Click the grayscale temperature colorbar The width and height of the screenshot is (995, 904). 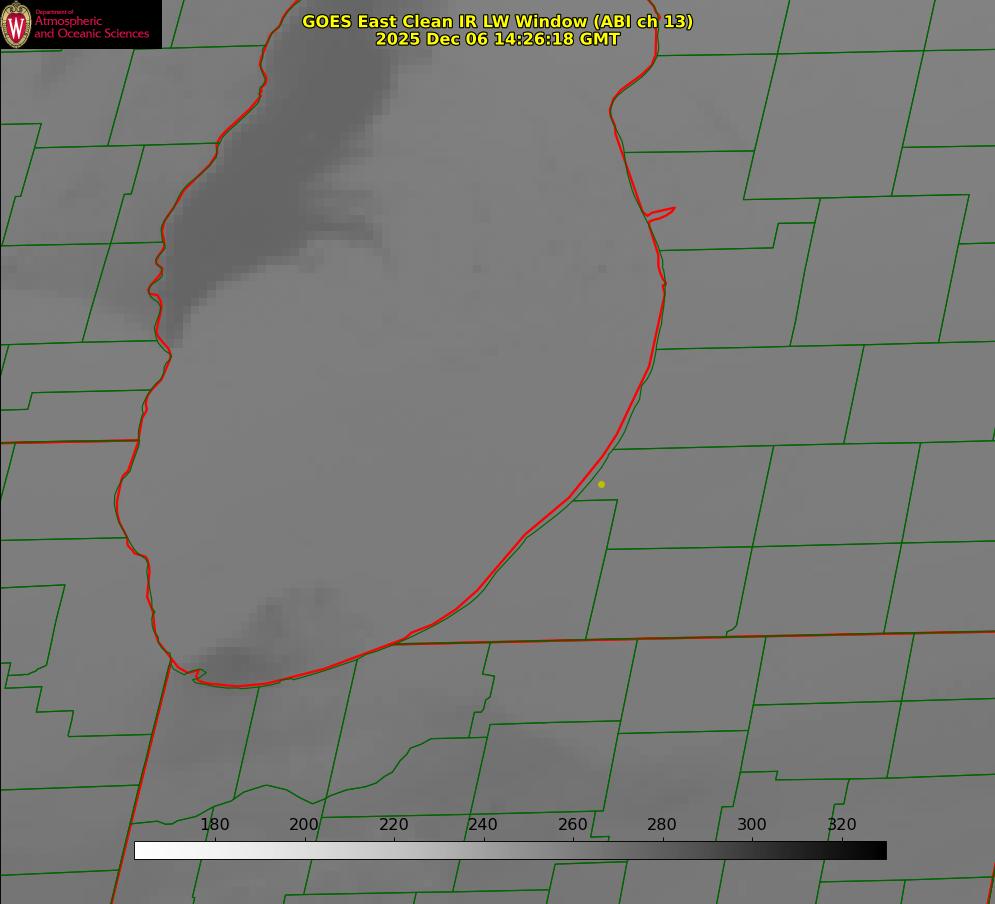(510, 850)
